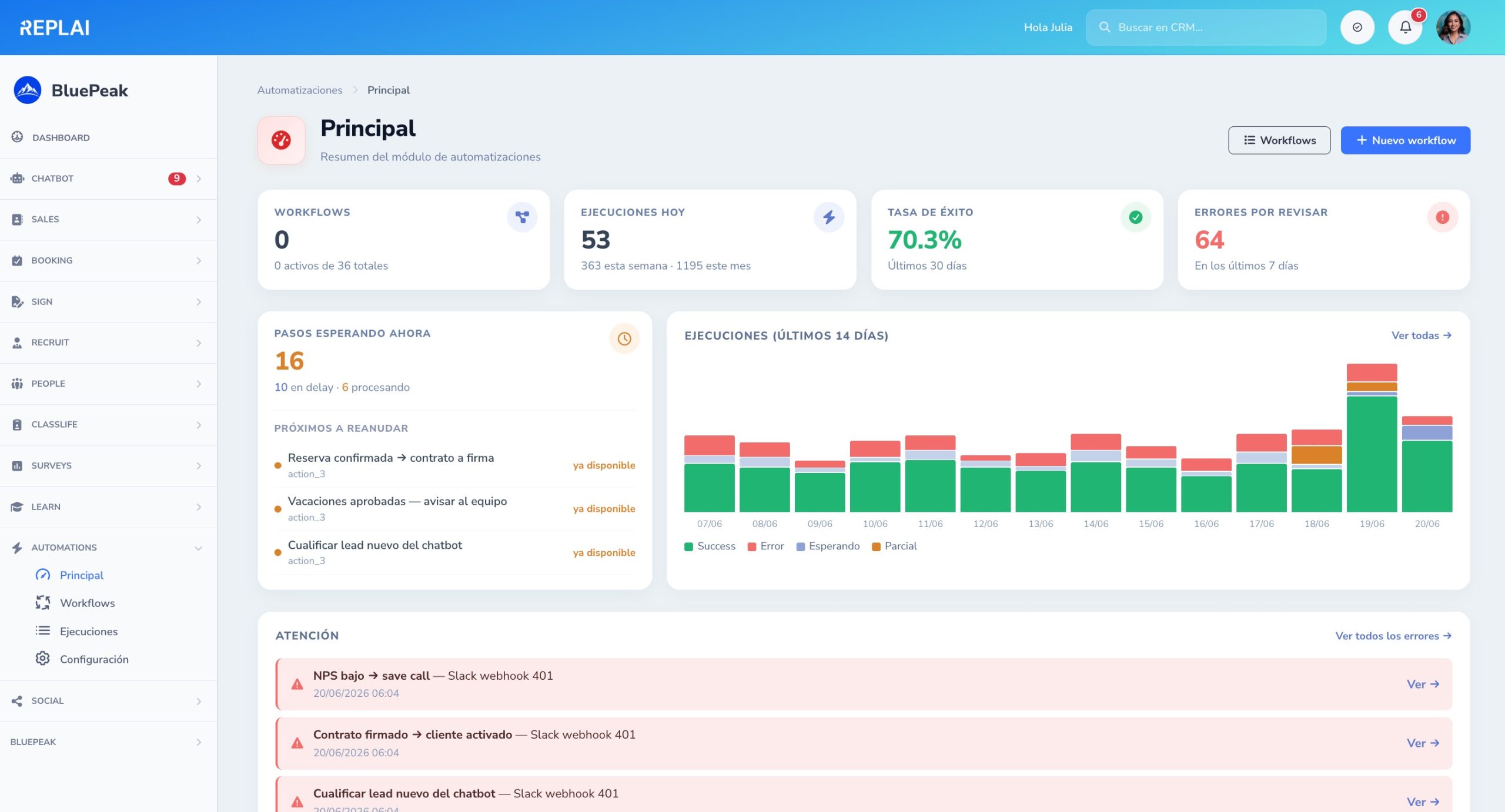Follow the Ver todas executions link

point(1421,335)
